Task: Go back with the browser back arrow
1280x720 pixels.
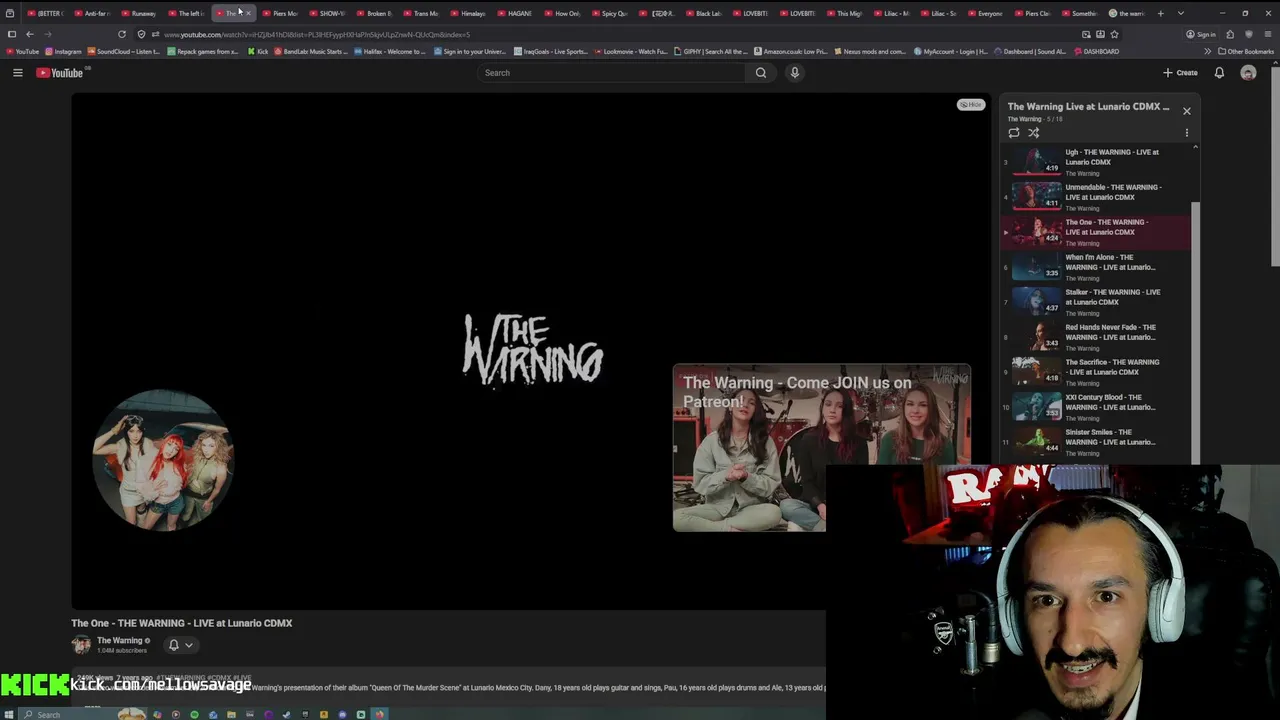Action: click(x=29, y=34)
